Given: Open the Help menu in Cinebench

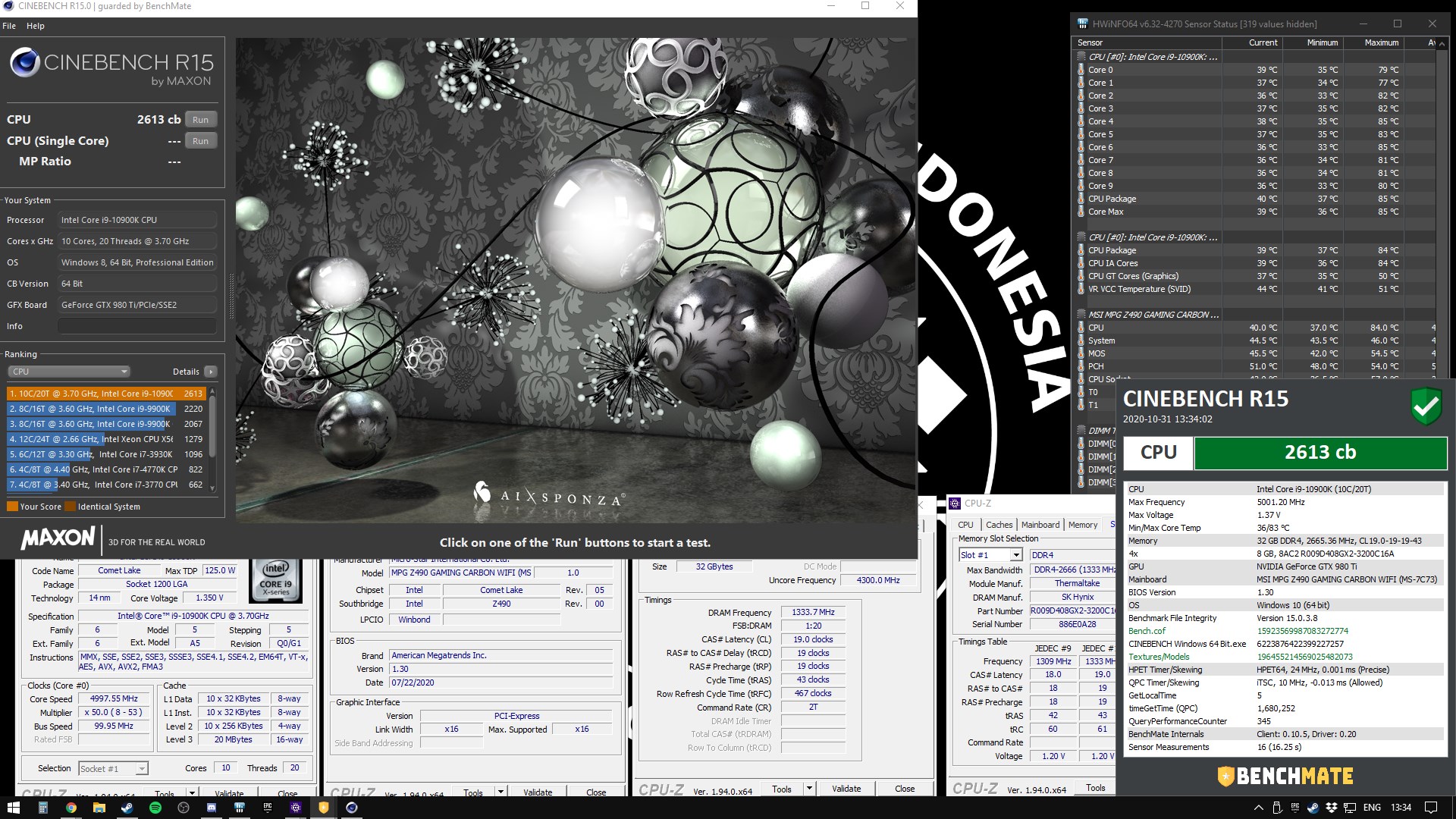Looking at the screenshot, I should 36,26.
